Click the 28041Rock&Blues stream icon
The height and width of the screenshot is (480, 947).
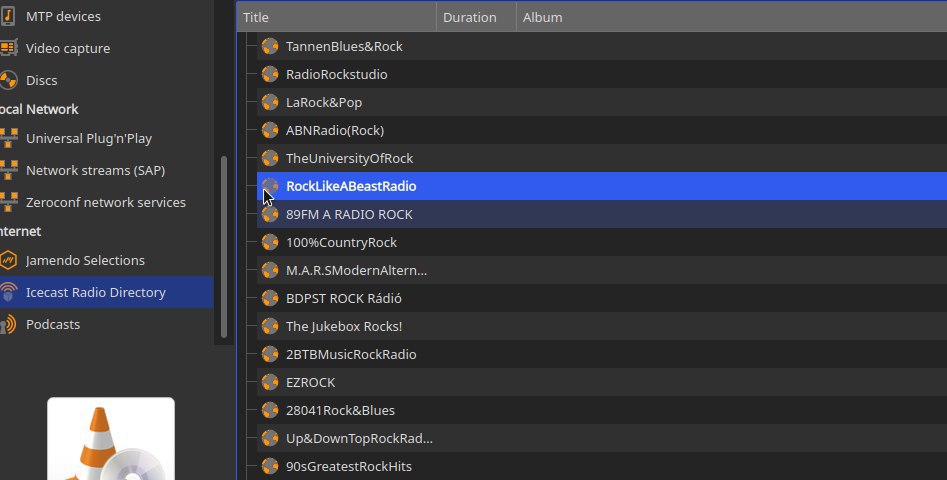tap(270, 410)
